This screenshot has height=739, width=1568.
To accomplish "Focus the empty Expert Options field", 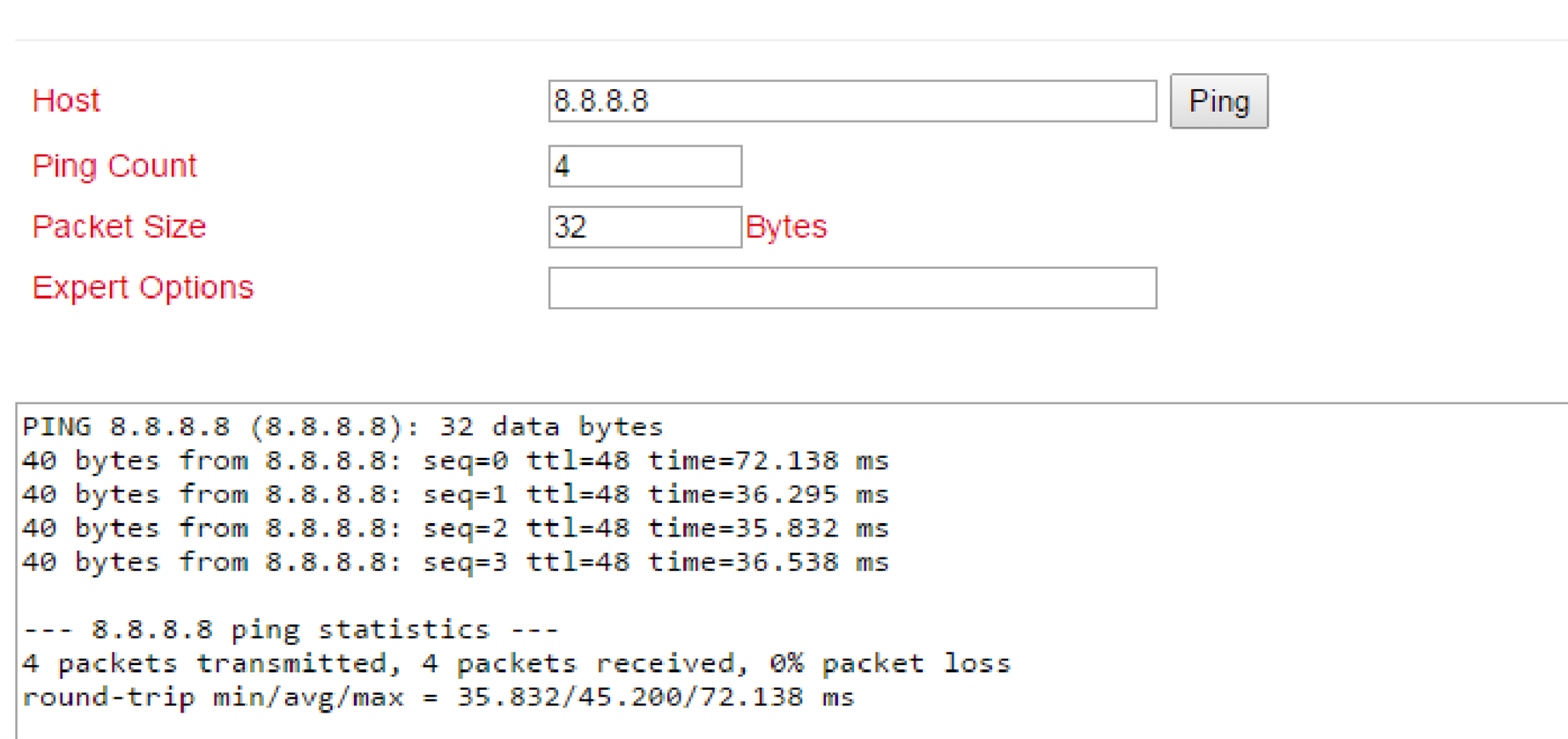I will point(852,288).
